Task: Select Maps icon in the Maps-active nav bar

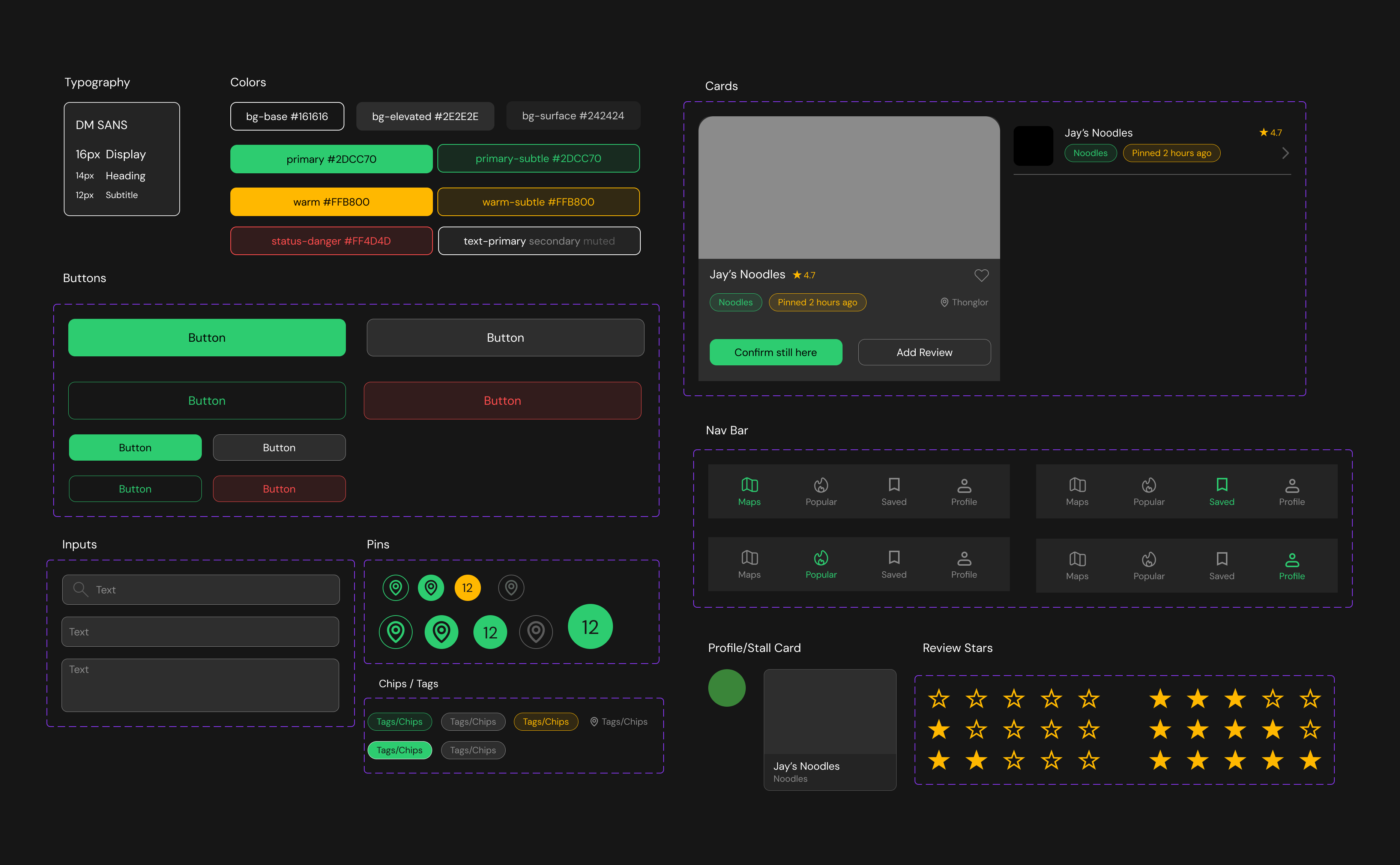Action: pyautogui.click(x=749, y=485)
